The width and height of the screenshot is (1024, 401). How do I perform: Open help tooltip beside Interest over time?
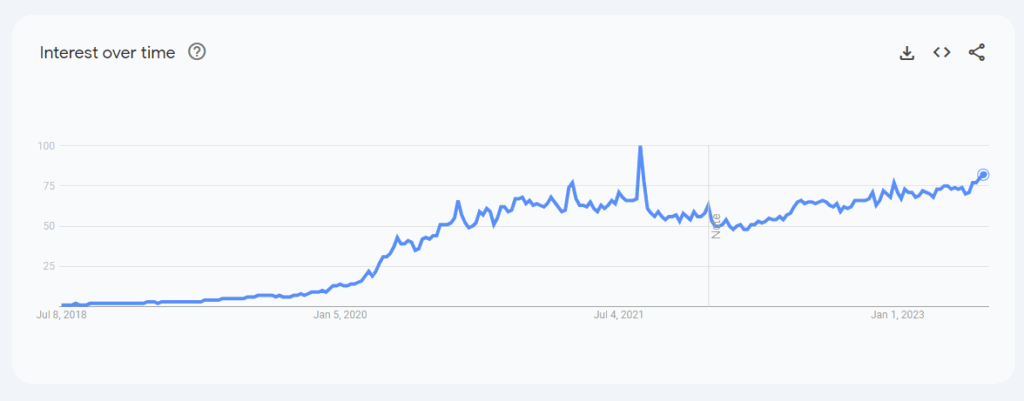pos(197,52)
